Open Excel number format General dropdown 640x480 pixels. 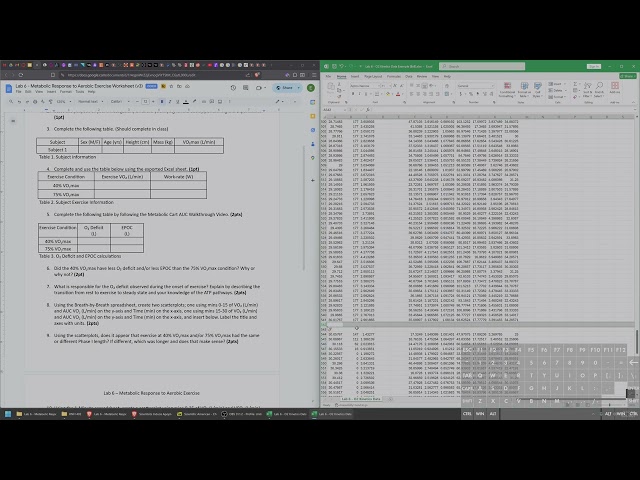click(x=476, y=86)
